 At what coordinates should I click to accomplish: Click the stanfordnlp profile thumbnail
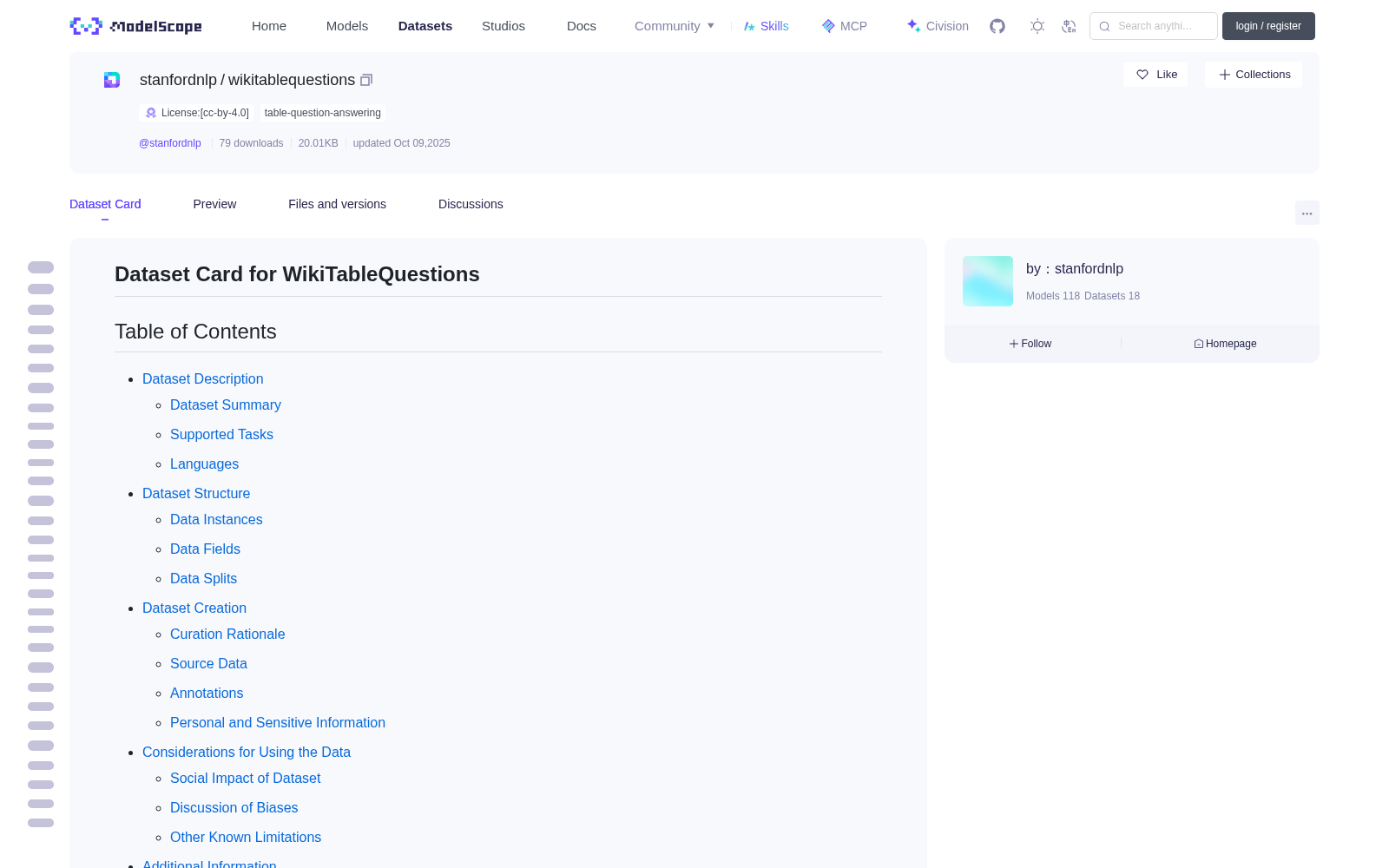988,281
